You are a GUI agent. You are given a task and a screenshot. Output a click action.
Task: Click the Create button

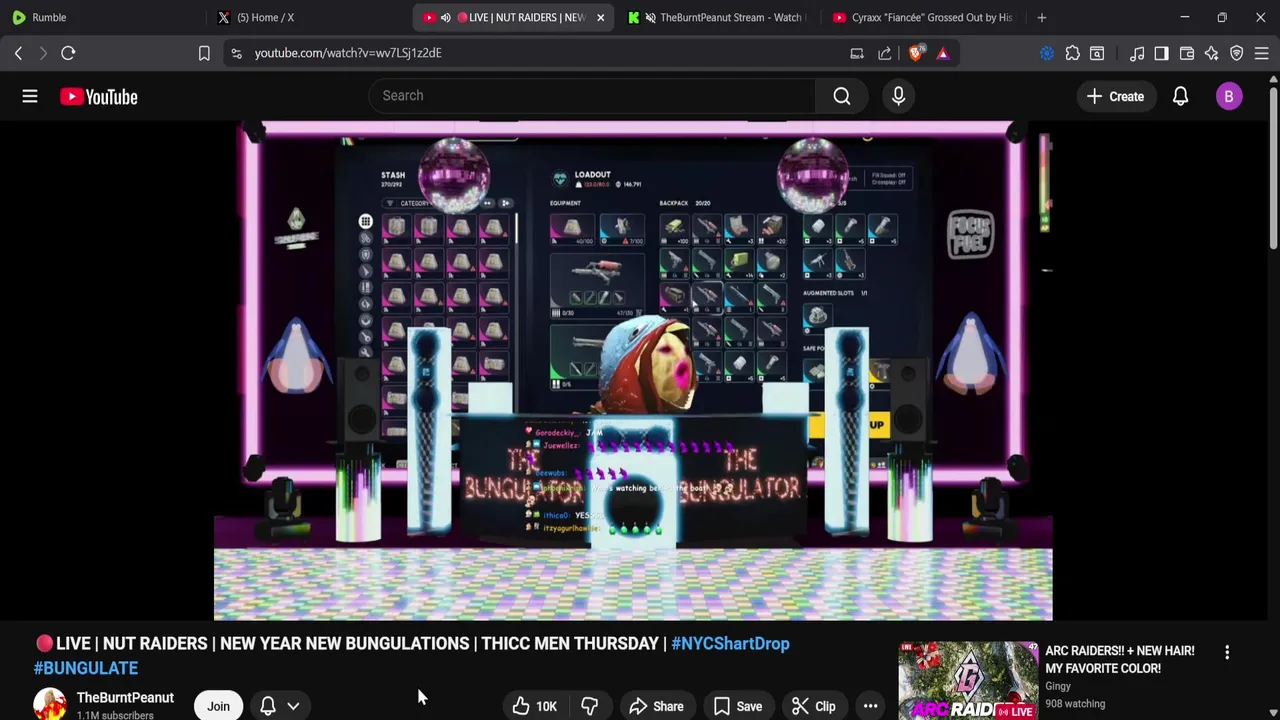tap(1115, 96)
